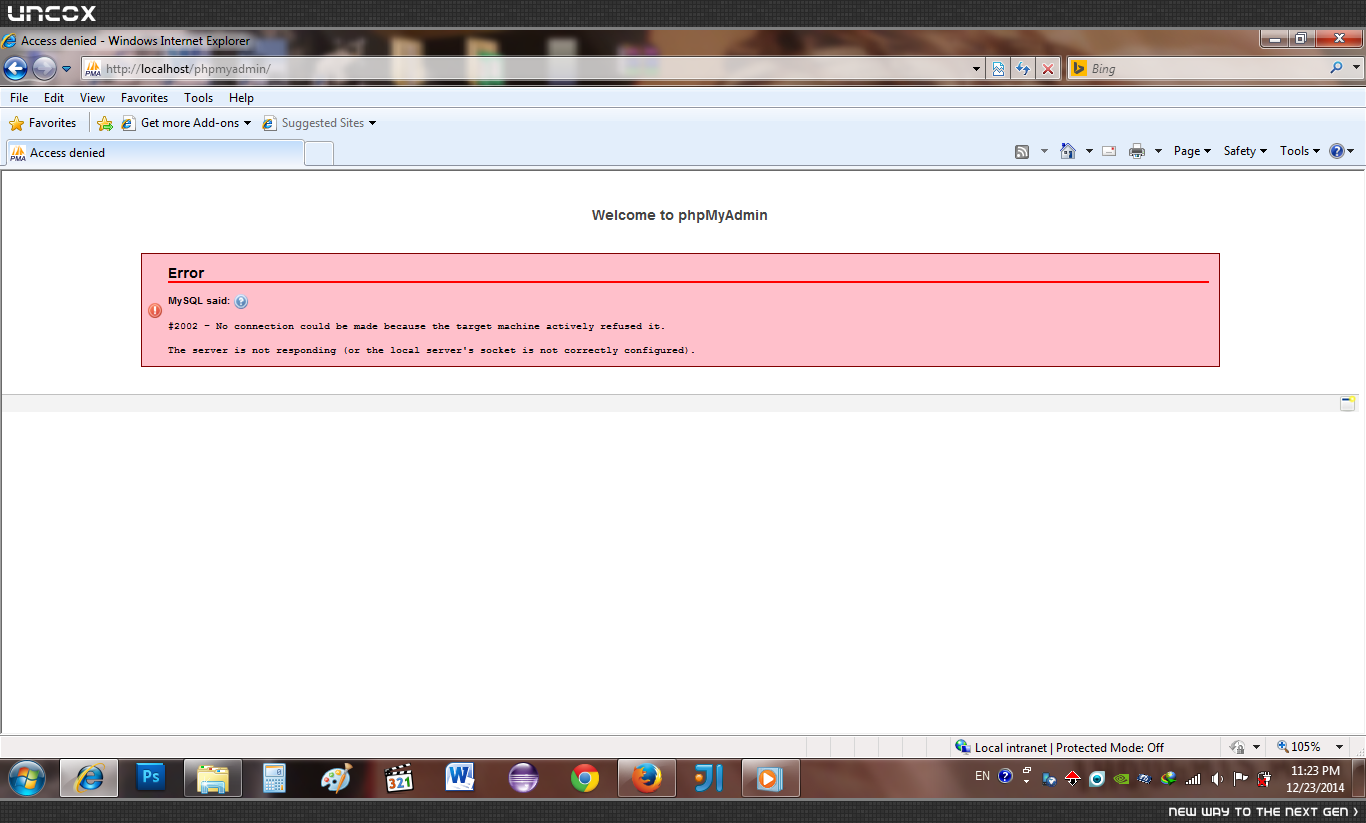Screen dimensions: 1366x823
Task: Open Google Chrome from the taskbar
Action: [x=585, y=778]
